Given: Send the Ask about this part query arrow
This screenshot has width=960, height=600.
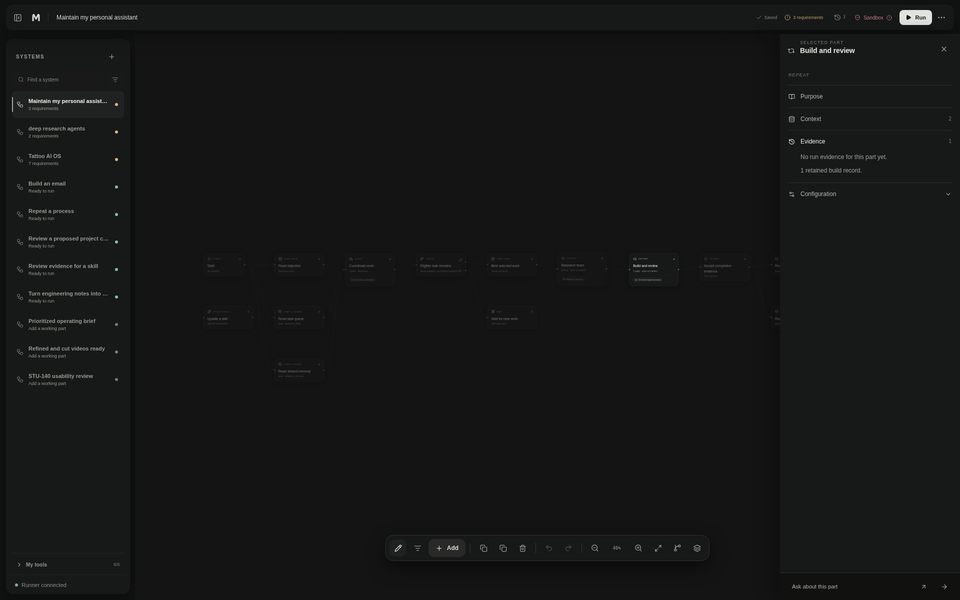Looking at the screenshot, I should coord(944,587).
